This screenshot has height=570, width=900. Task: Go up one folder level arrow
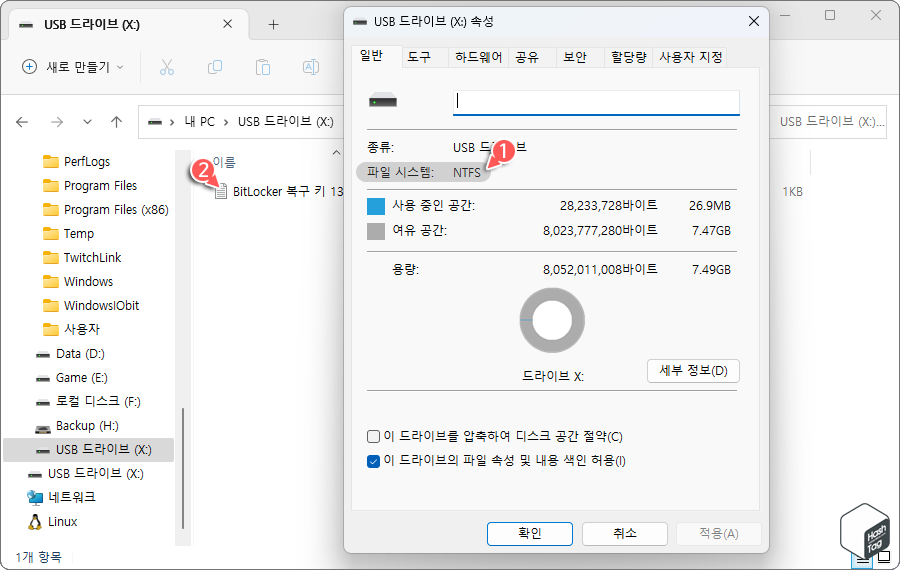pos(117,122)
